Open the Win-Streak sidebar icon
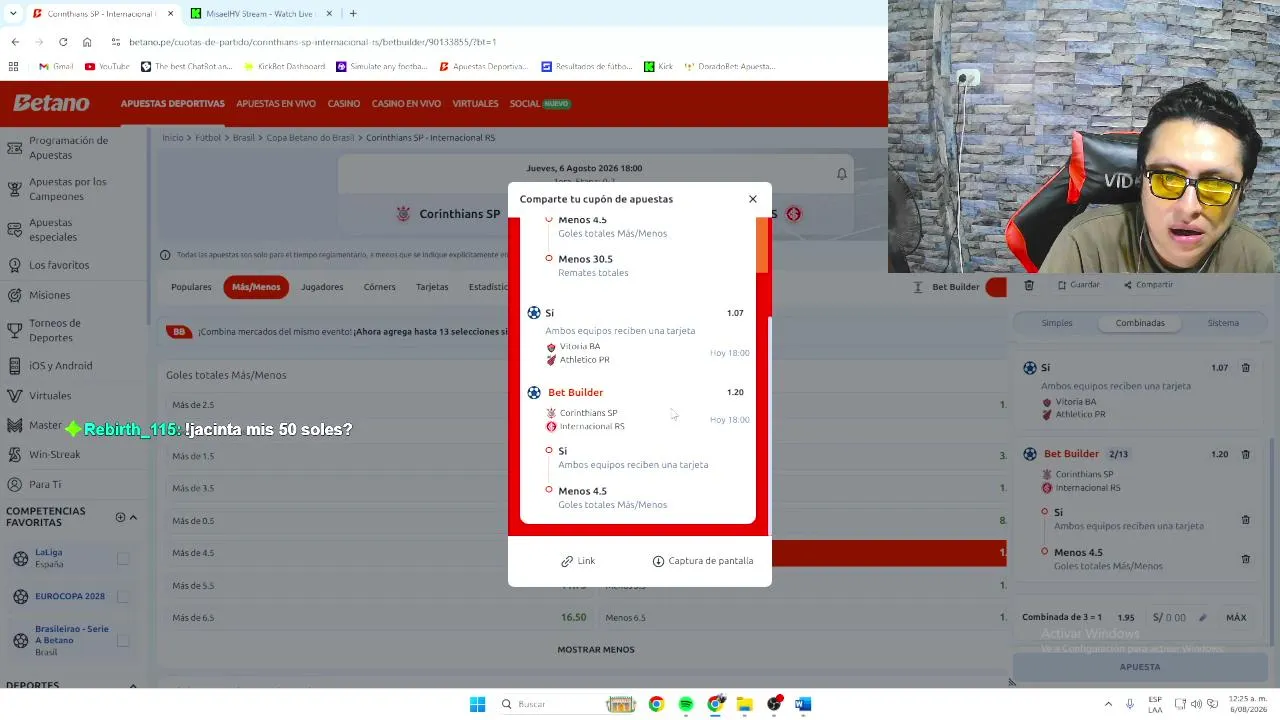The width and height of the screenshot is (1280, 720). coord(15,455)
